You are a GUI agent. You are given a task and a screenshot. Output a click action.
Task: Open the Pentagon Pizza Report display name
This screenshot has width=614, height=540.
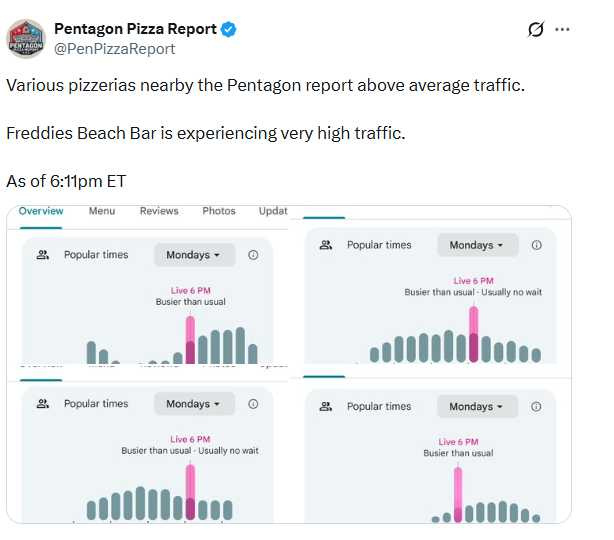pyautogui.click(x=135, y=29)
